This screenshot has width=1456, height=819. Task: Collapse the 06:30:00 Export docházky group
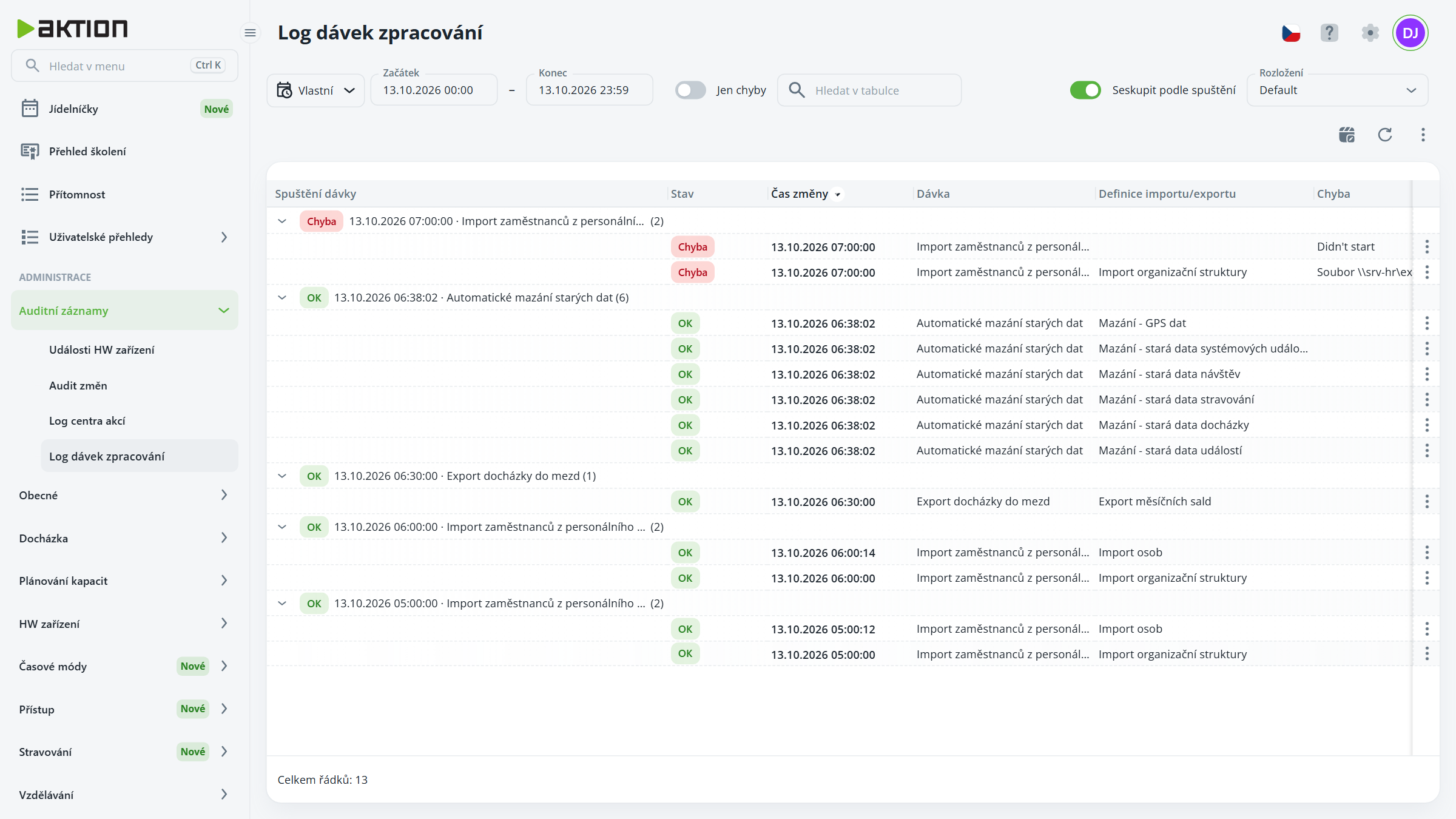click(x=282, y=476)
